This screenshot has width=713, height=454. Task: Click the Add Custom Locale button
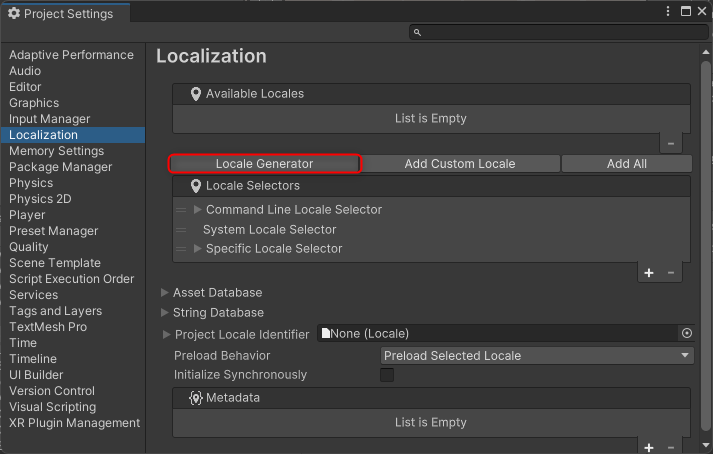(460, 163)
